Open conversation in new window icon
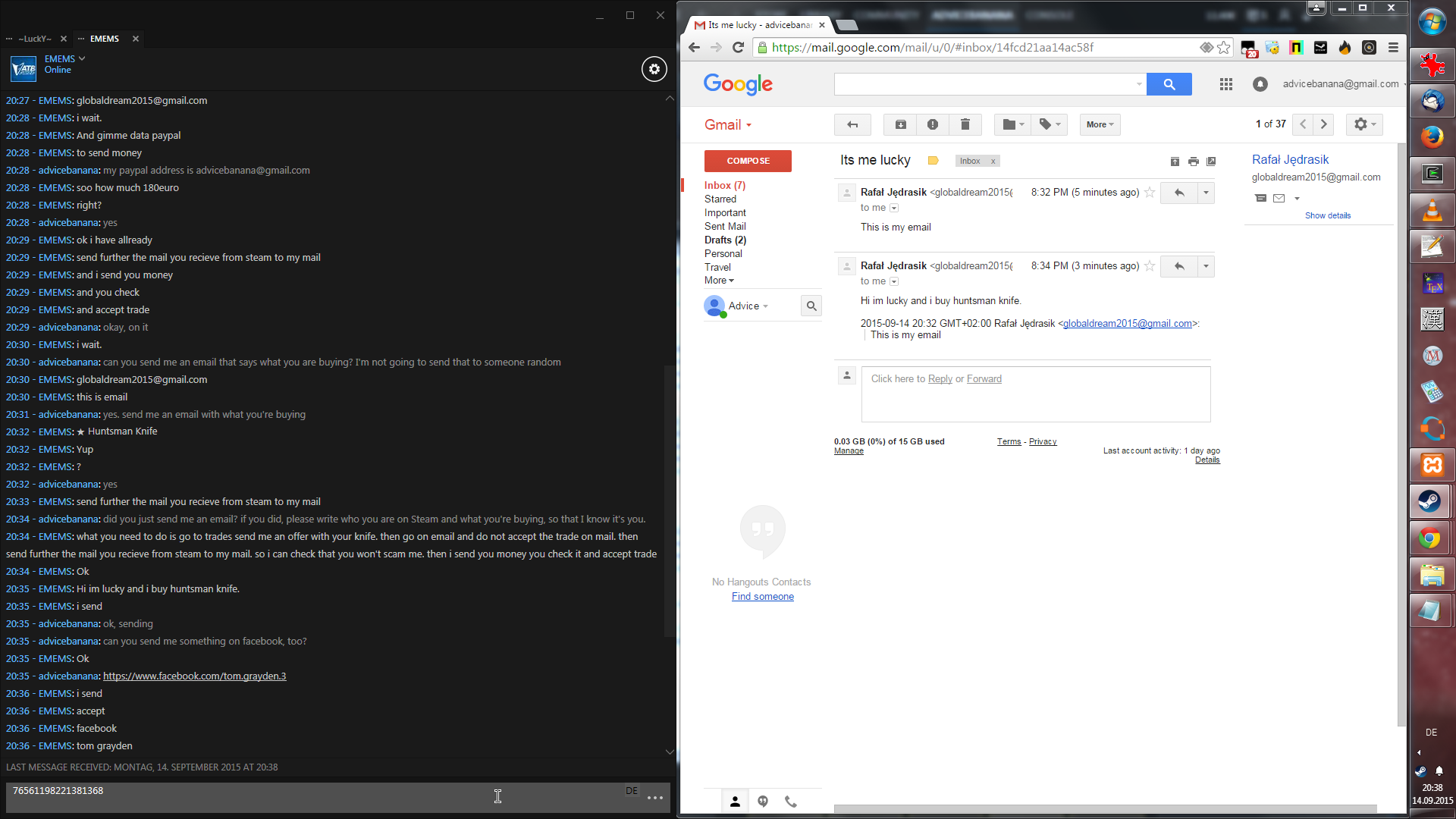This screenshot has height=819, width=1456. click(x=1211, y=162)
